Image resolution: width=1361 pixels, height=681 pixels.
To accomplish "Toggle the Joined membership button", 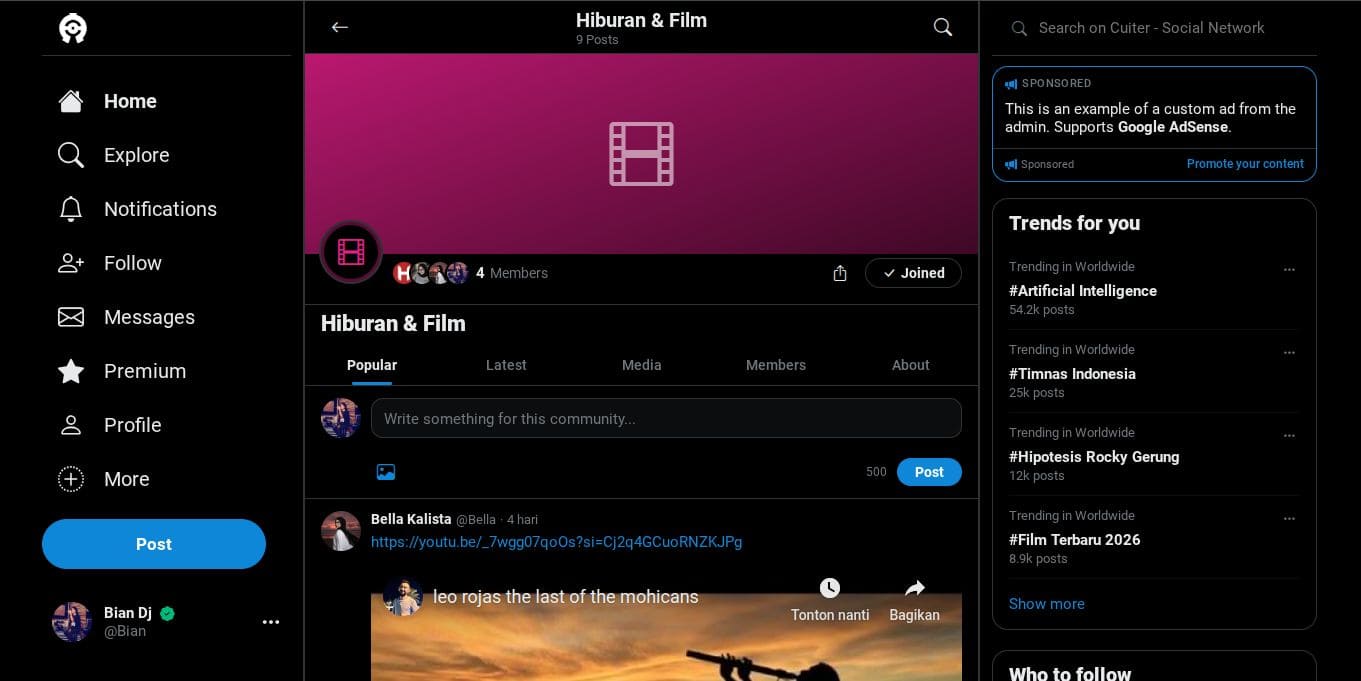I will pyautogui.click(x=912, y=273).
